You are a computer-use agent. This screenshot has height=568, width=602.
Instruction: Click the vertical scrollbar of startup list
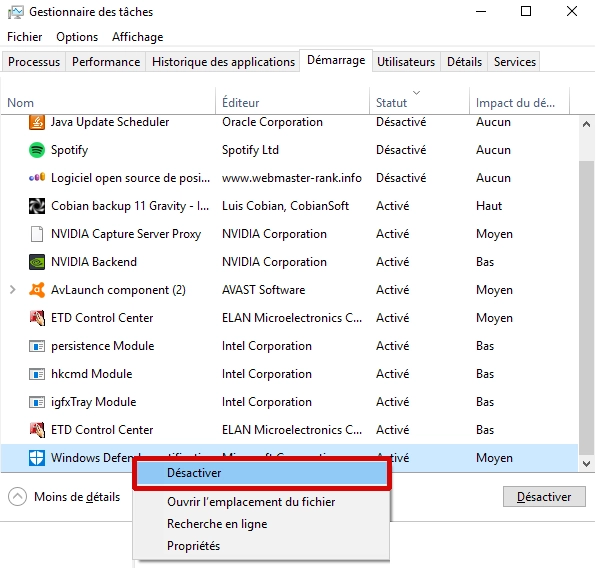click(x=587, y=300)
